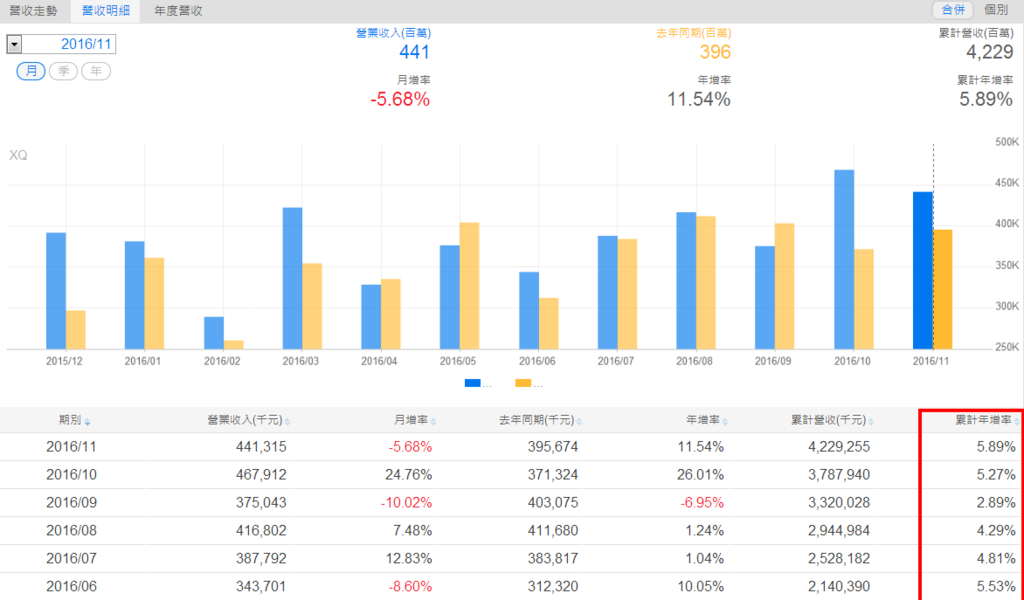Click the blue revenue bar for 2016/02

(214, 333)
